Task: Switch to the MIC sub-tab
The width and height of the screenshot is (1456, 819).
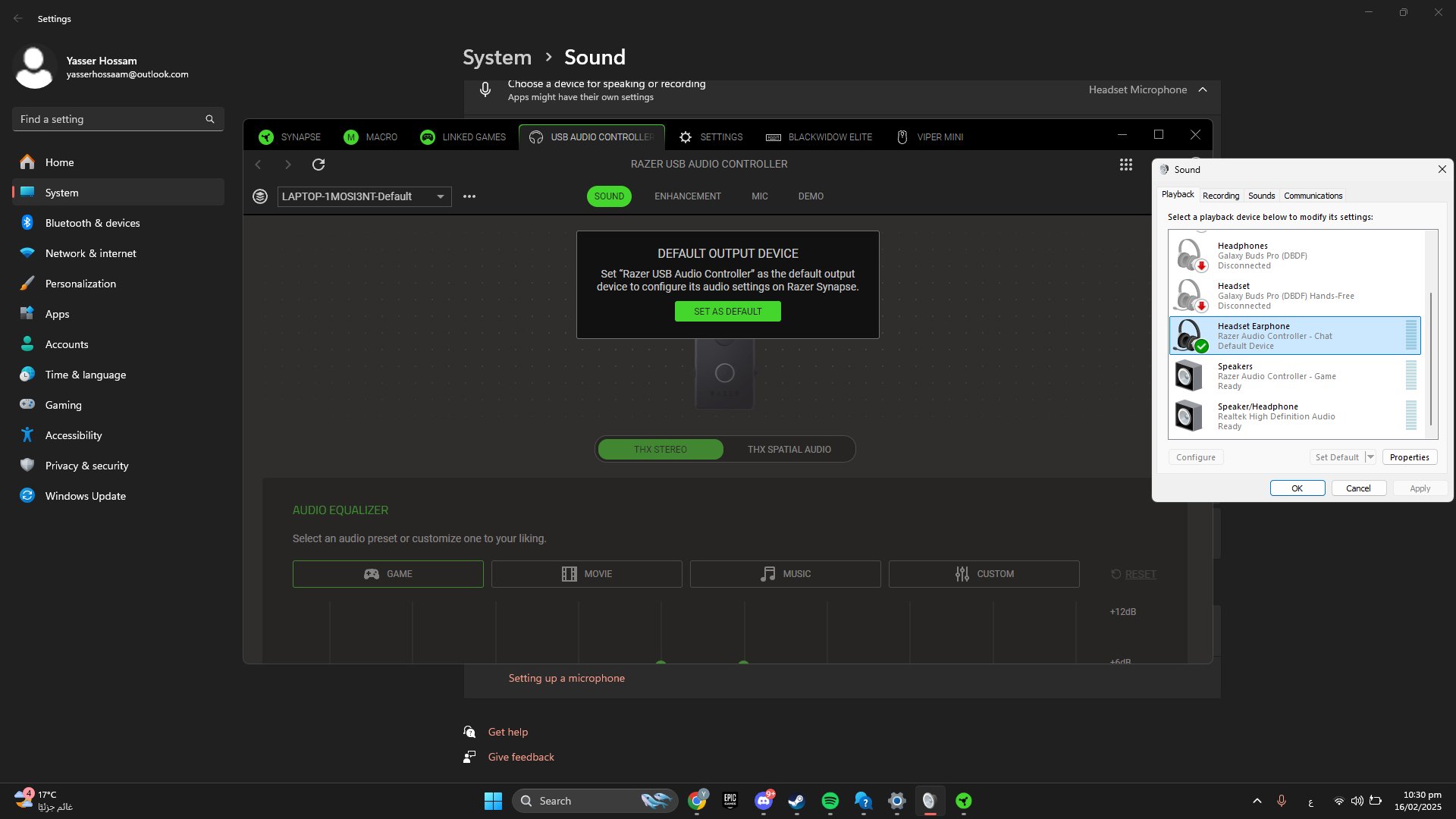Action: pos(760,196)
